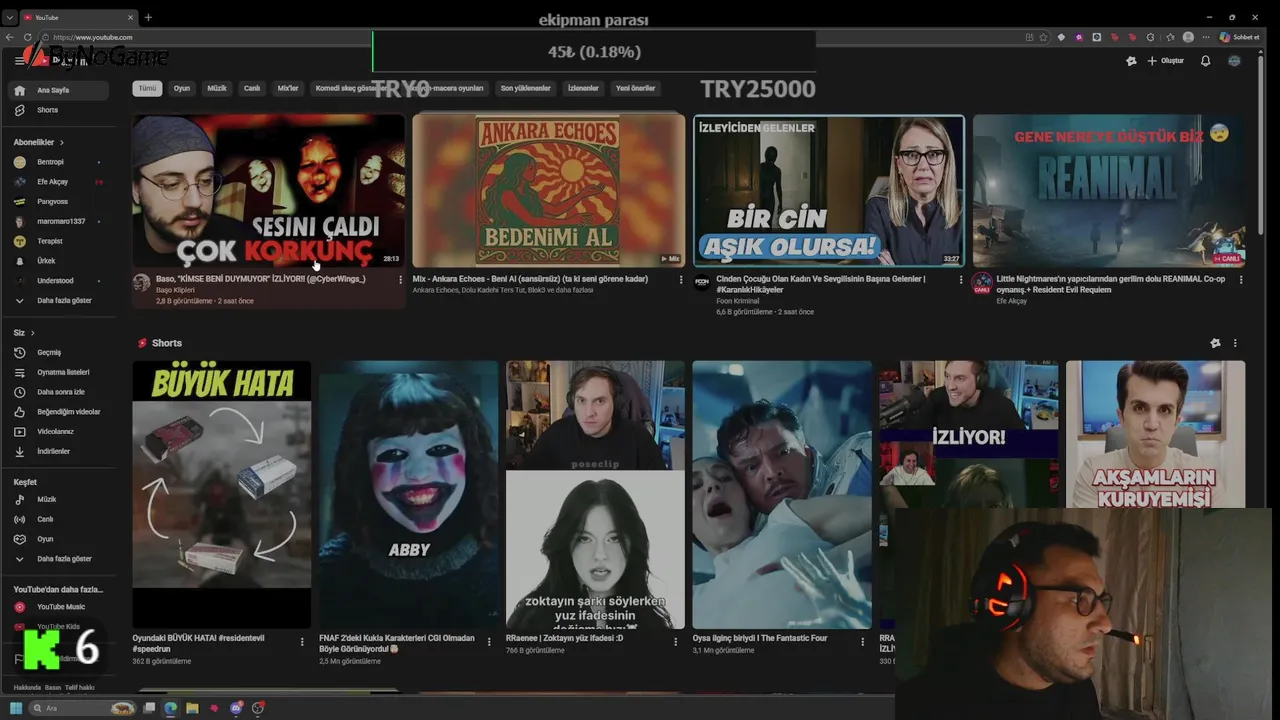Image resolution: width=1280 pixels, height=720 pixels.
Task: Click the Windows taskbar search box
Action: point(83,708)
